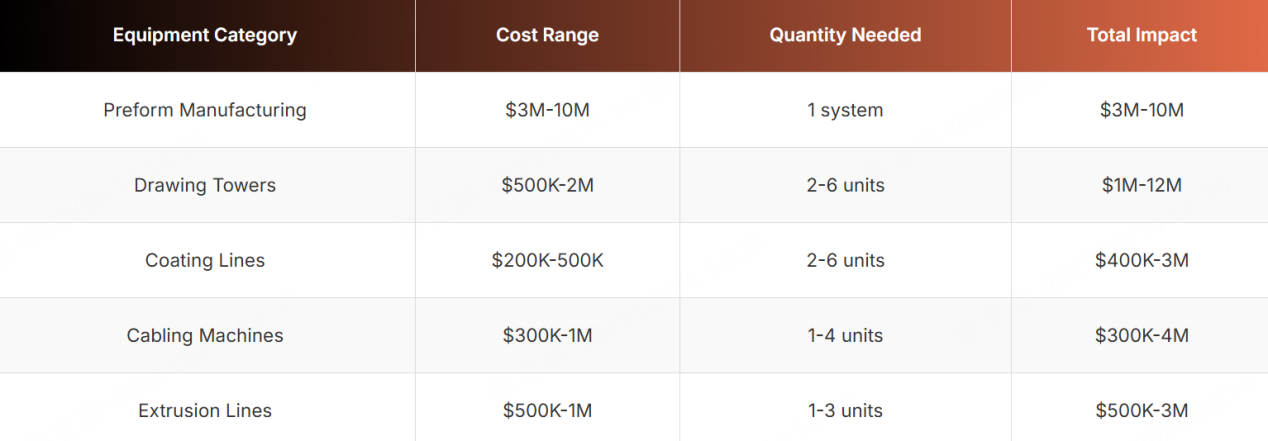
Task: Click the $500K-2M Drawing Towers cost cell
Action: (547, 185)
